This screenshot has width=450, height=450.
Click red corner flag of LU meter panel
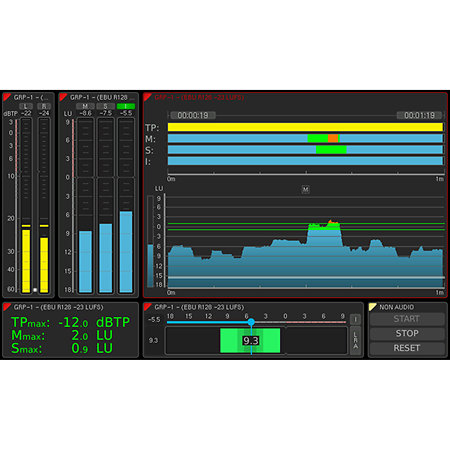tap(62, 97)
